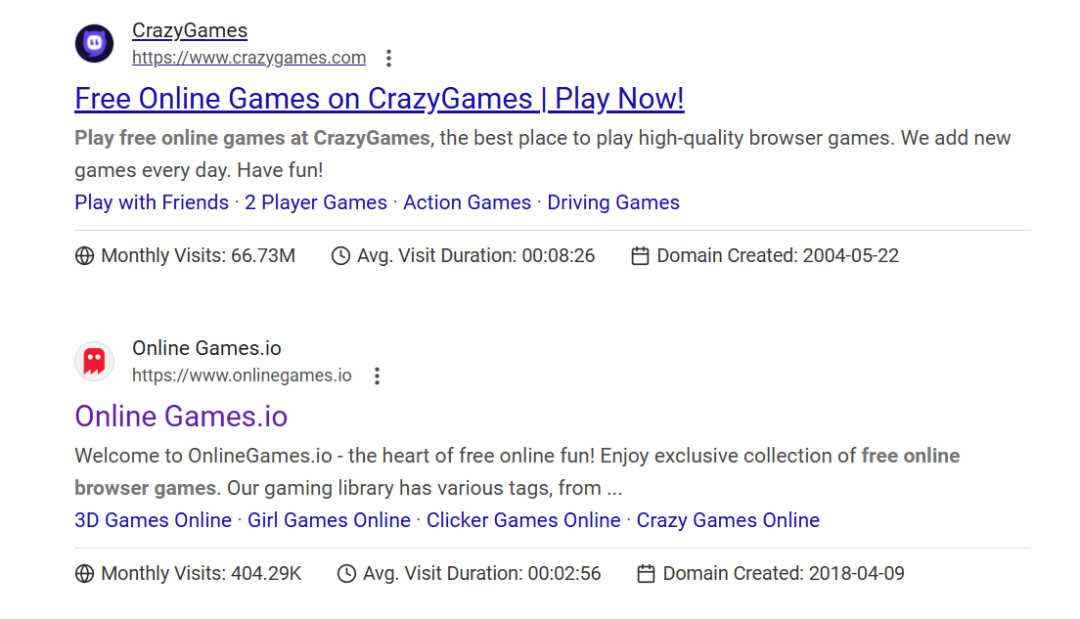Screen dimensions: 1080x619
Task: Click the CrazyGames site name link
Action: click(189, 30)
